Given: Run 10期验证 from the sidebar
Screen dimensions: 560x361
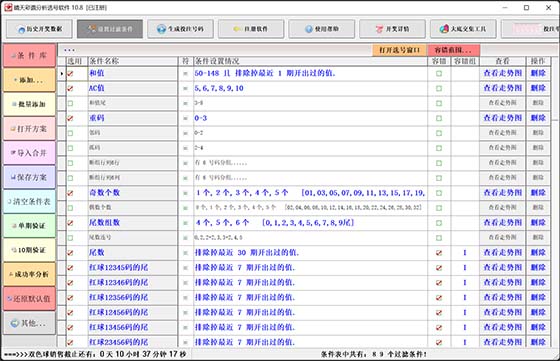Looking at the screenshot, I should point(30,250).
